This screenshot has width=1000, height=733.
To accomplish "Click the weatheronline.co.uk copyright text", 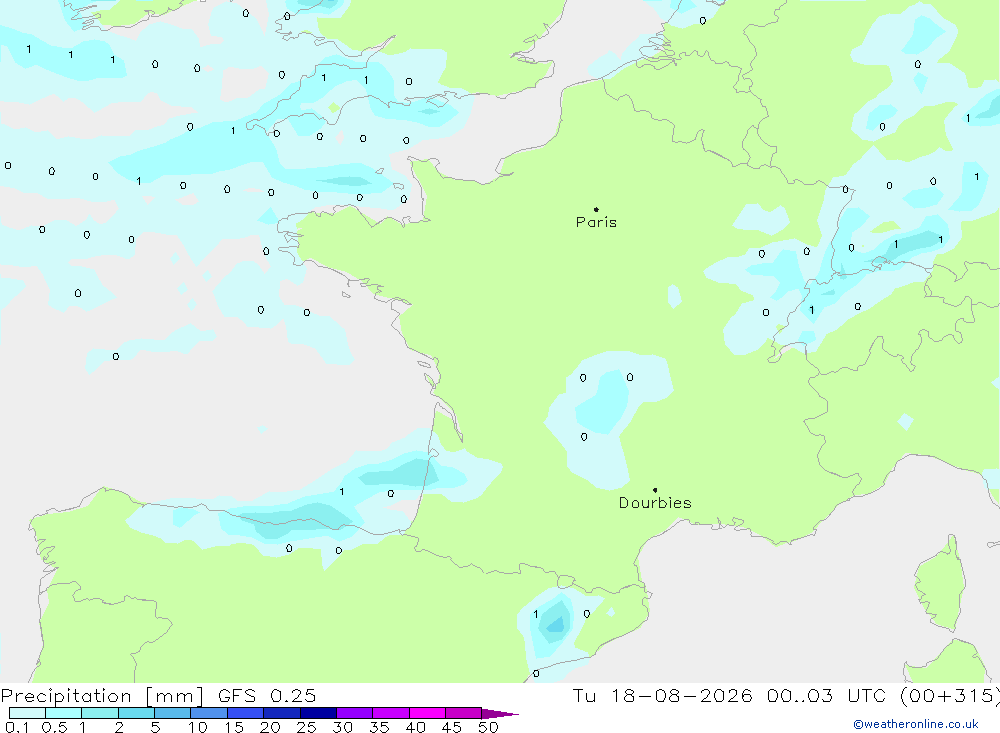I will [916, 724].
